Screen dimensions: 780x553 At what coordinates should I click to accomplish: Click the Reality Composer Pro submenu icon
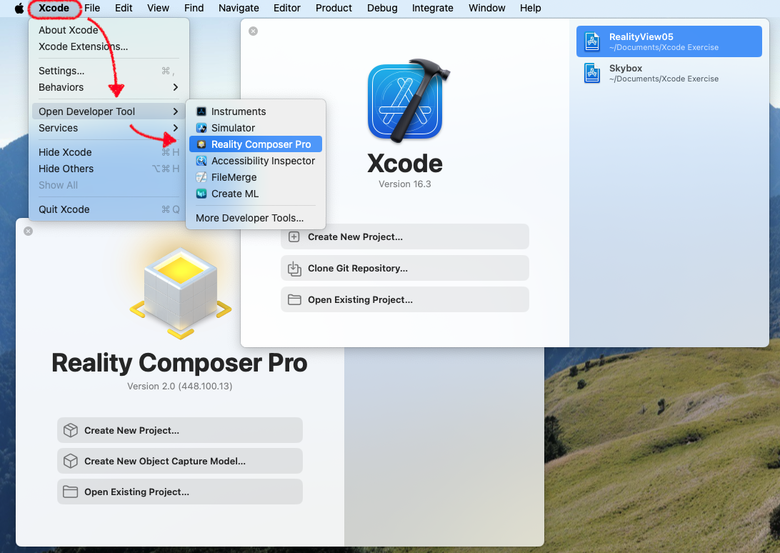(x=201, y=144)
